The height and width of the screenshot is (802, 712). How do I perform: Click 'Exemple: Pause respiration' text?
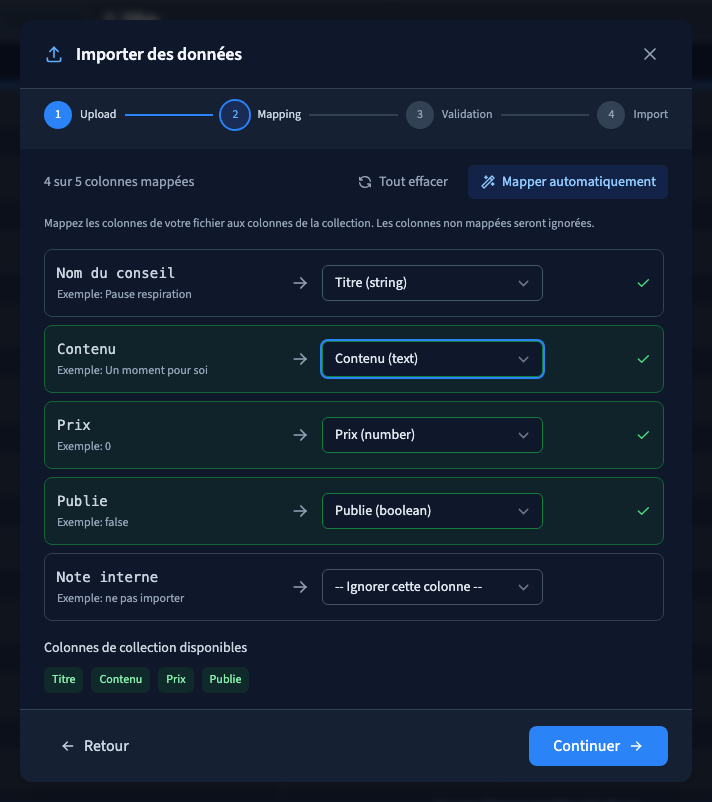click(124, 294)
